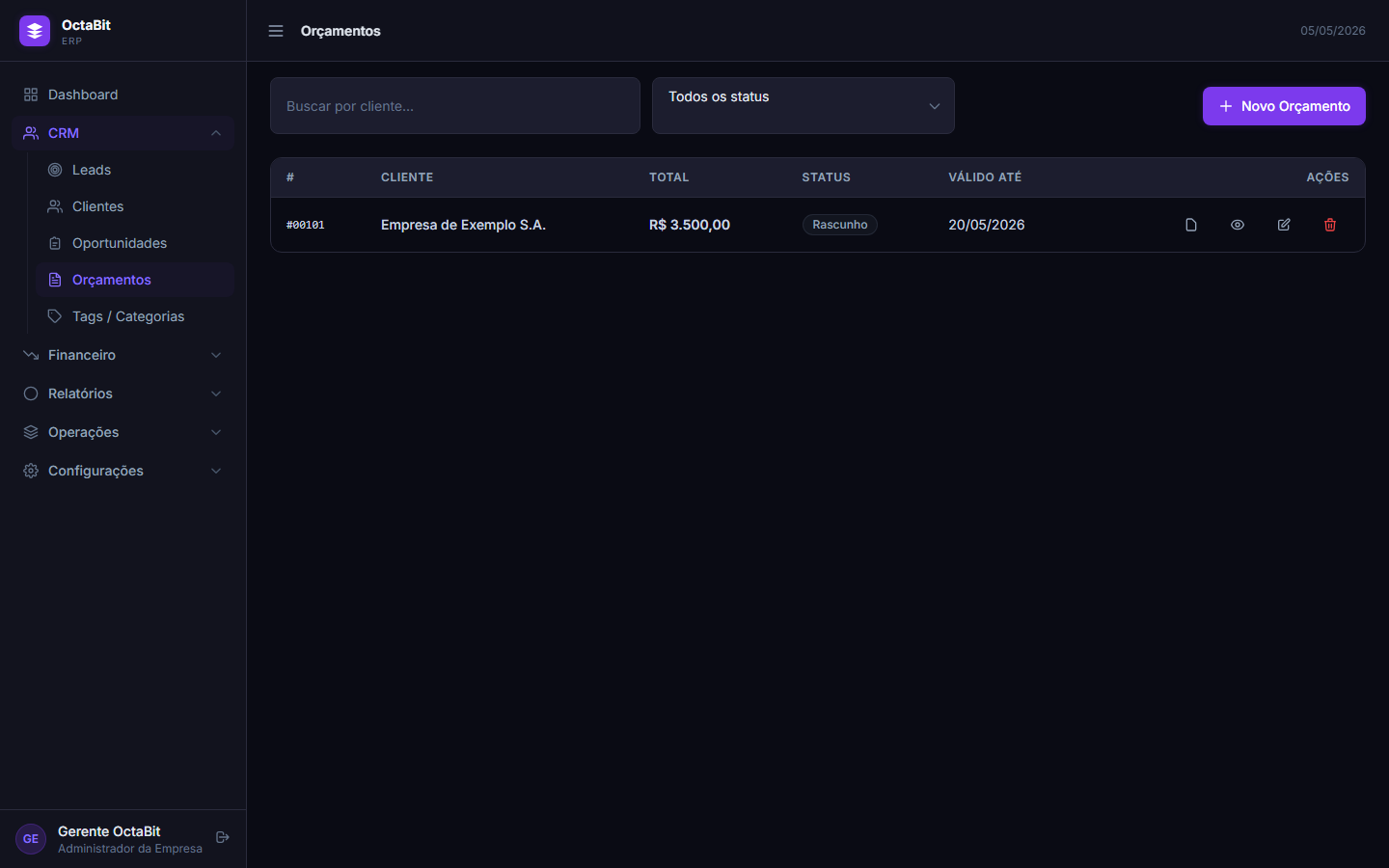The image size is (1389, 868).
Task: Click the Rascunho status badge
Action: [x=840, y=225]
